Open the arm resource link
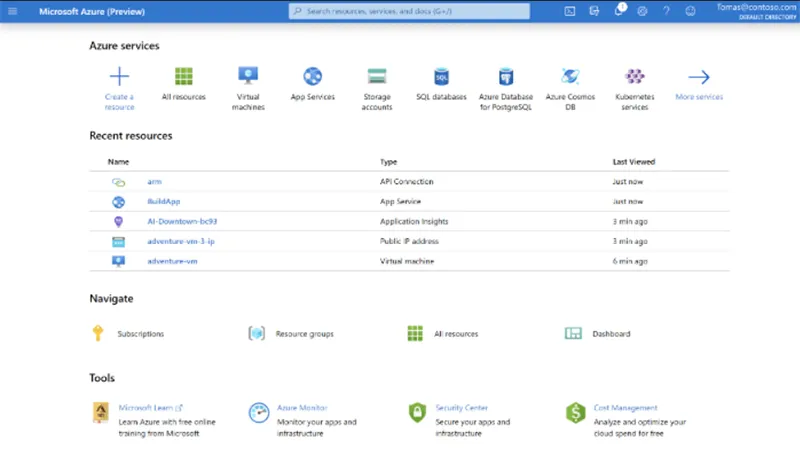 tap(155, 182)
